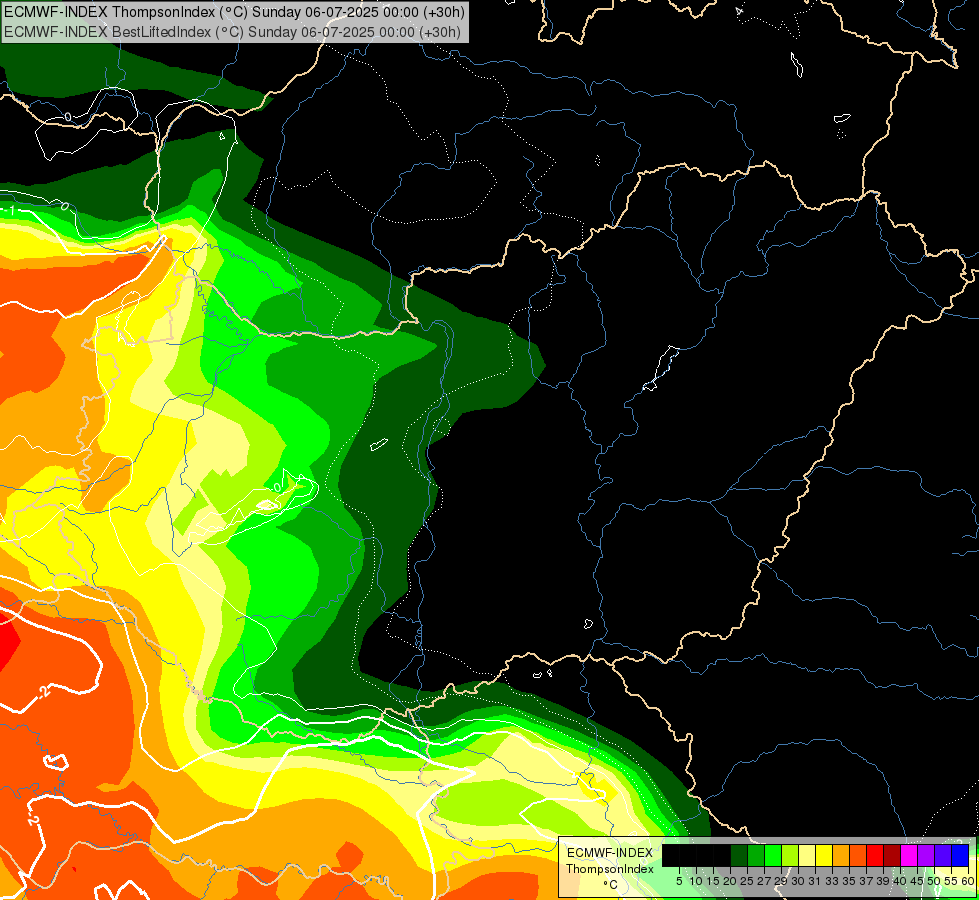Click the bright red 37-39 legend swatch
Screen dimensions: 979x900
(x=875, y=855)
